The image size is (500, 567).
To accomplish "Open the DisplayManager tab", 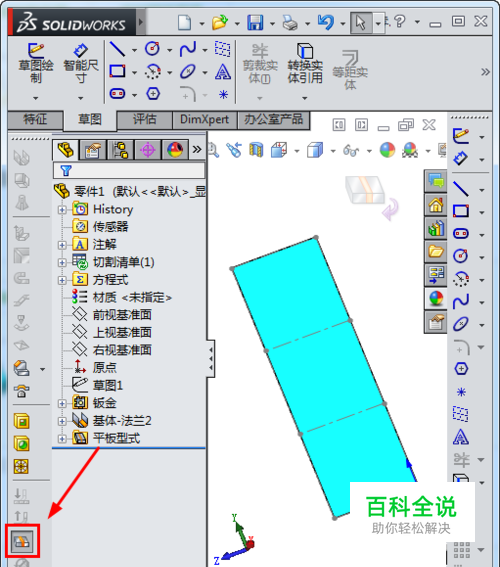I will pos(175,150).
